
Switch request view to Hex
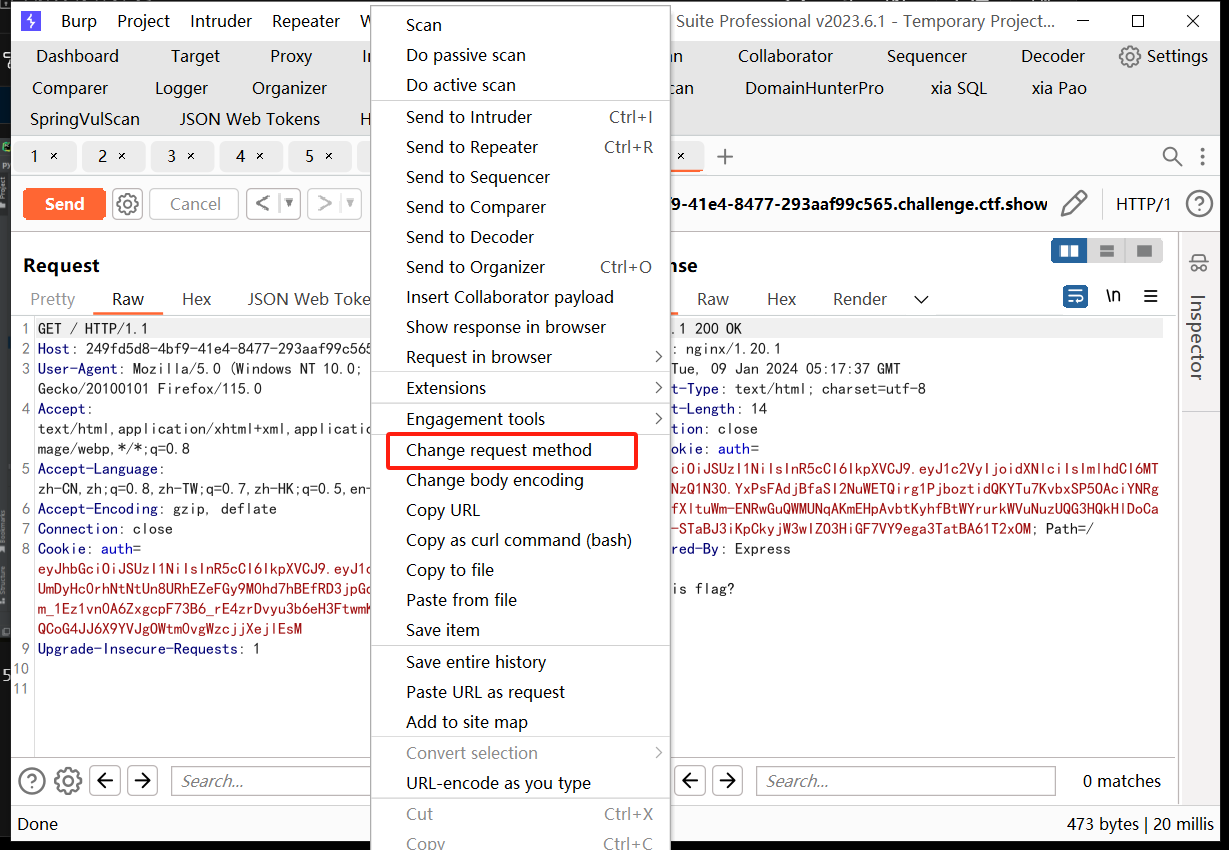(197, 299)
